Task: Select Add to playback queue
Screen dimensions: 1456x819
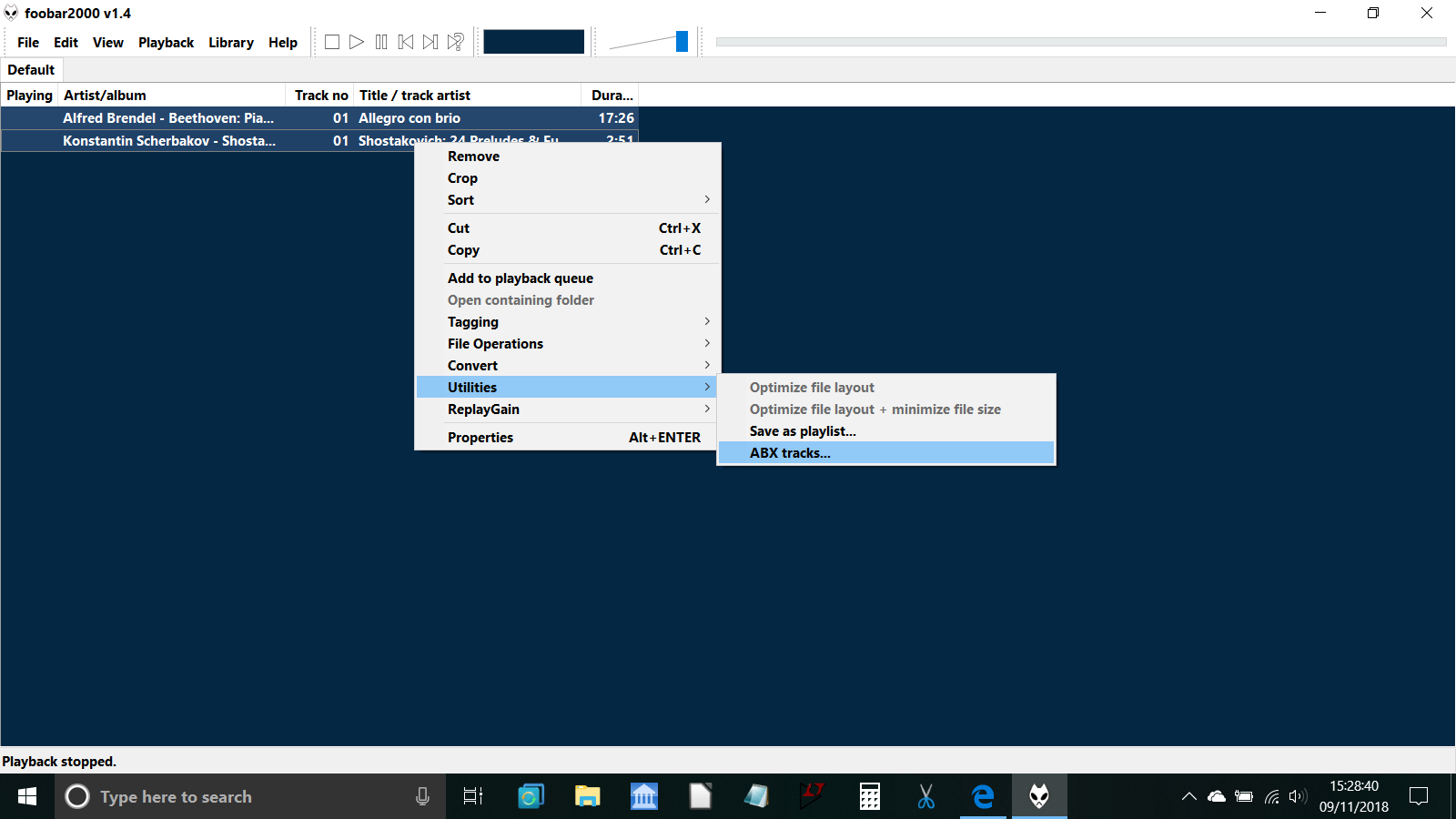Action: [568, 278]
